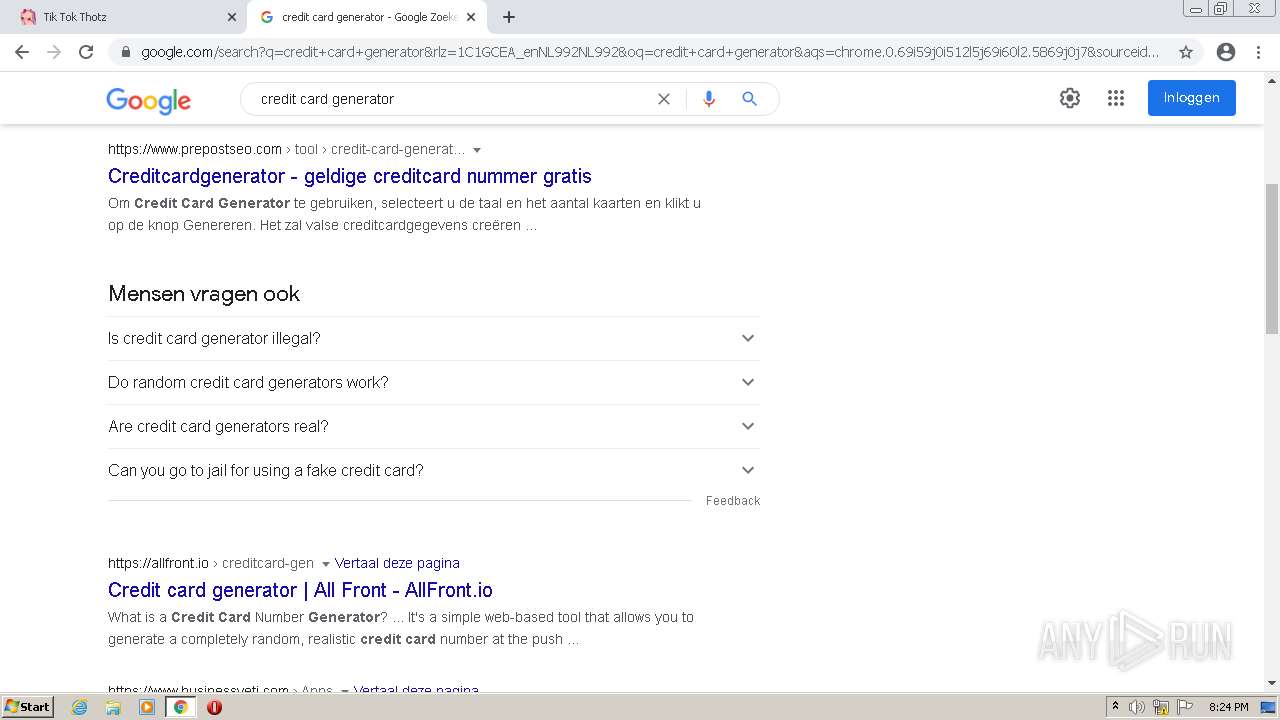Open a new tab with plus icon
Screen dimensions: 1280x720
[x=509, y=17]
